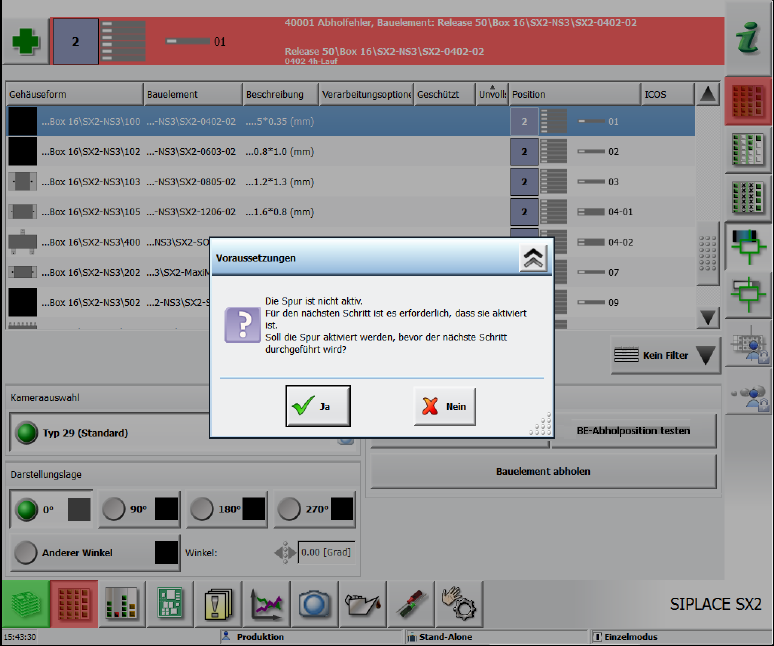774x646 pixels.
Task: Collapse the Voraussetzungen dialog with chevrons
Action: pos(533,258)
